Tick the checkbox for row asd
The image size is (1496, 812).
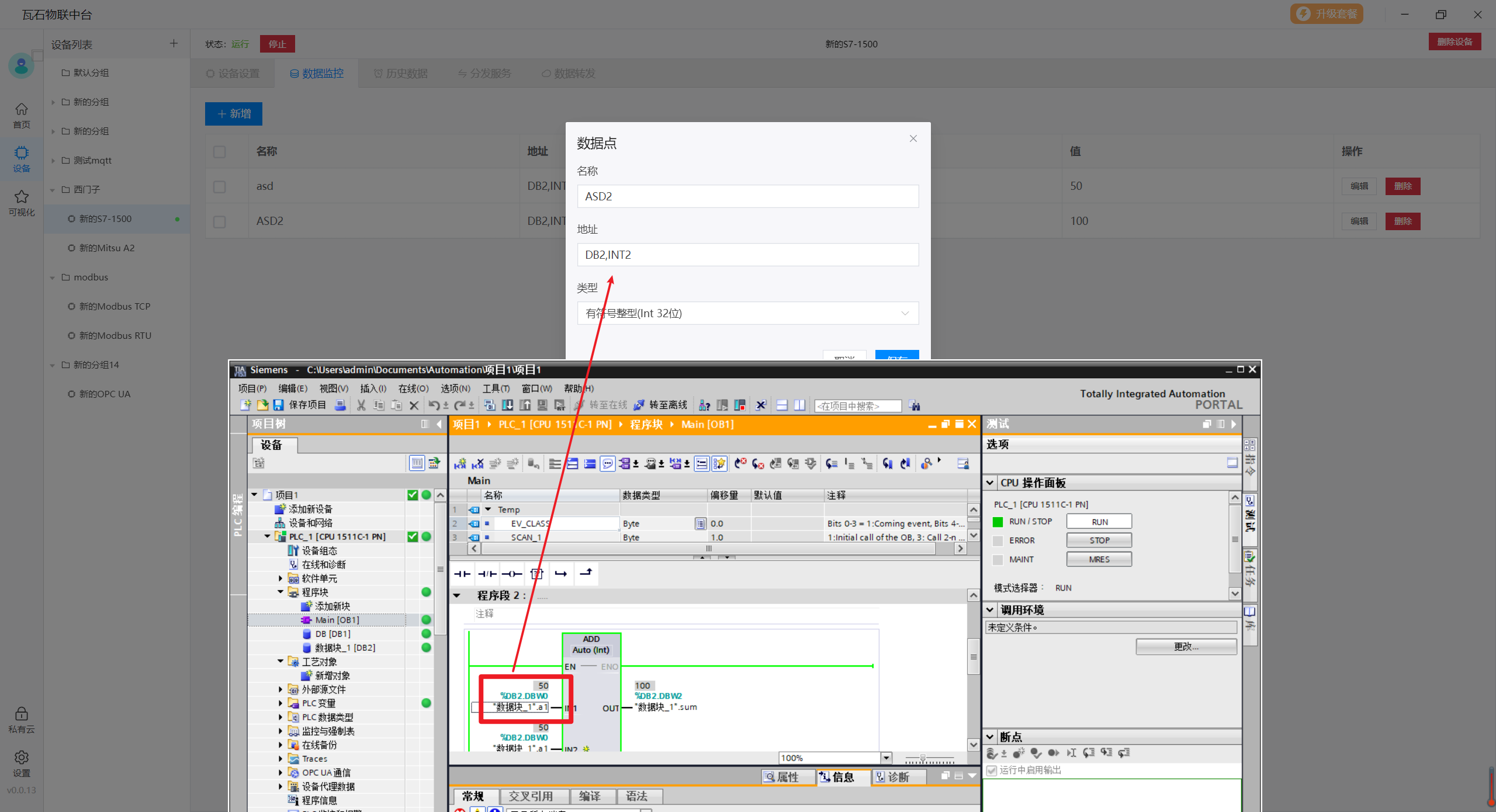tap(220, 186)
